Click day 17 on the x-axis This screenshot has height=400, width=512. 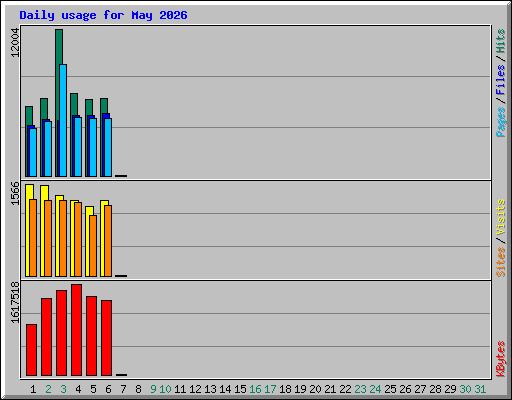coord(270,389)
